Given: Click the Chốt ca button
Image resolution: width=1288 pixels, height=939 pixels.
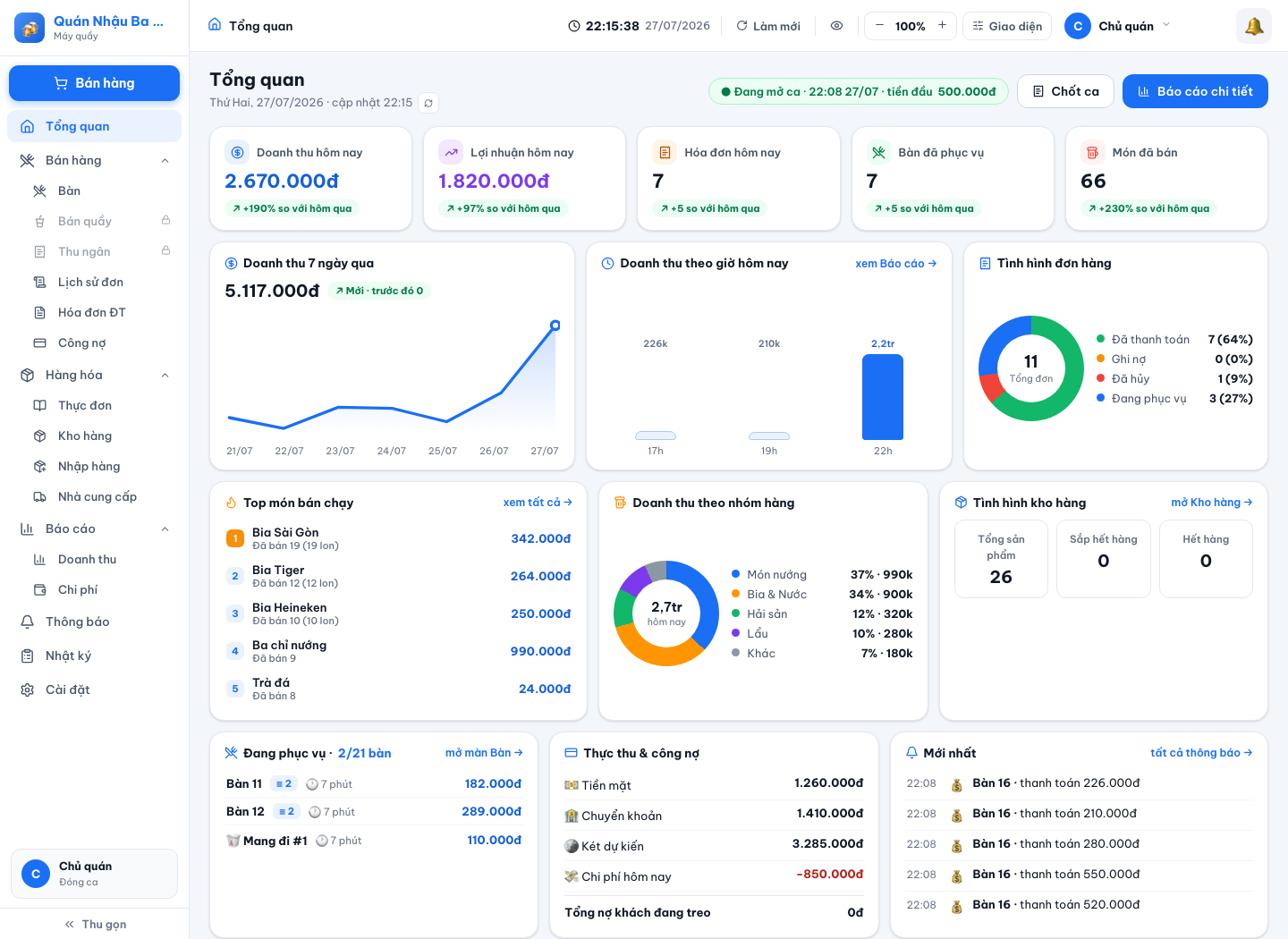Looking at the screenshot, I should [1065, 91].
